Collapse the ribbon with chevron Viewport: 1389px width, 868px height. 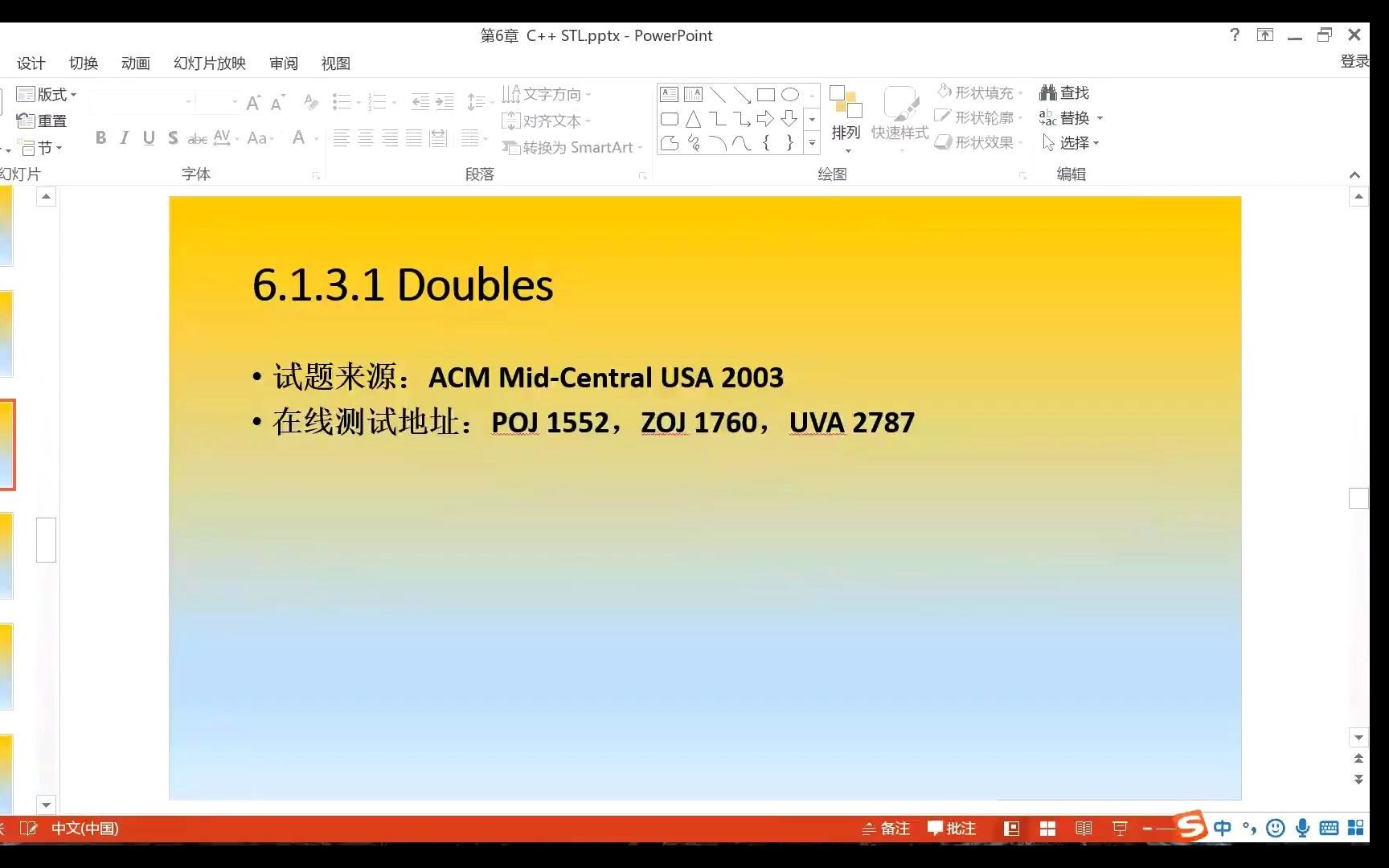pyautogui.click(x=1354, y=174)
